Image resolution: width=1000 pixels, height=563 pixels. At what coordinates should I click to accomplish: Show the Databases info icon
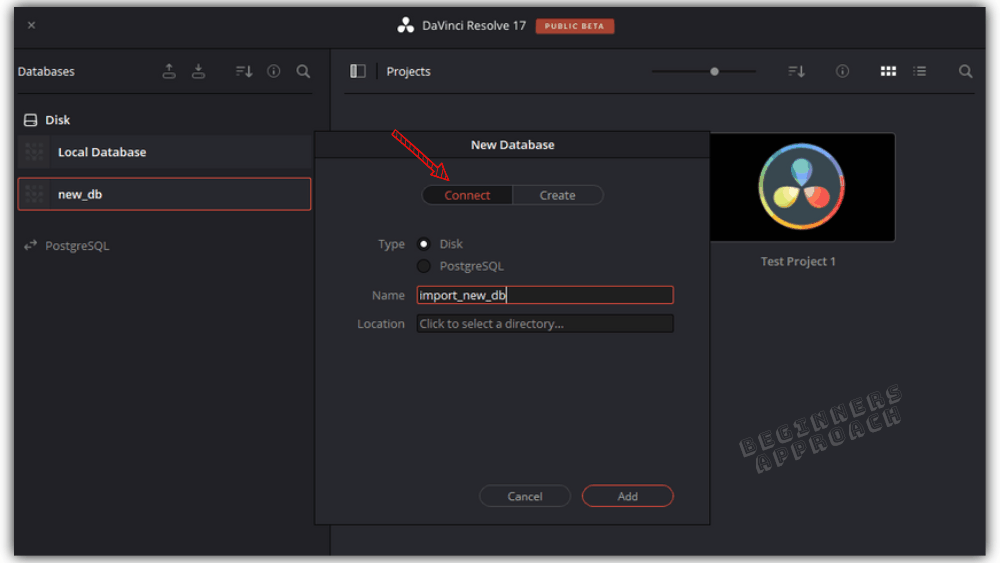(274, 71)
